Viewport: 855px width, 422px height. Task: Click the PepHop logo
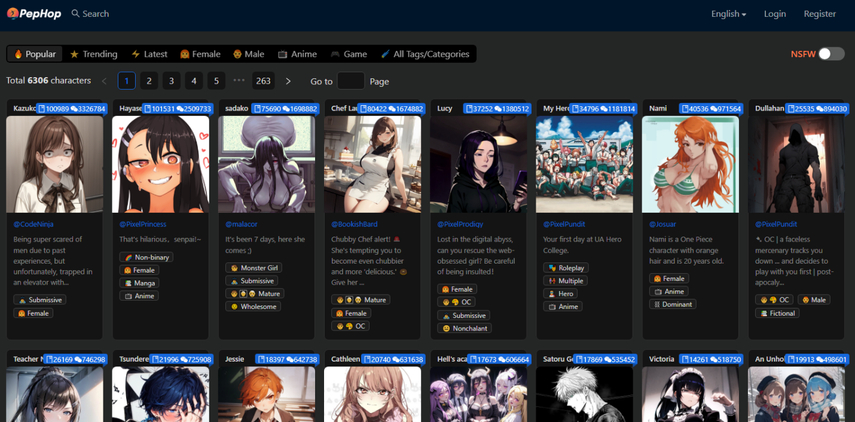(34, 14)
